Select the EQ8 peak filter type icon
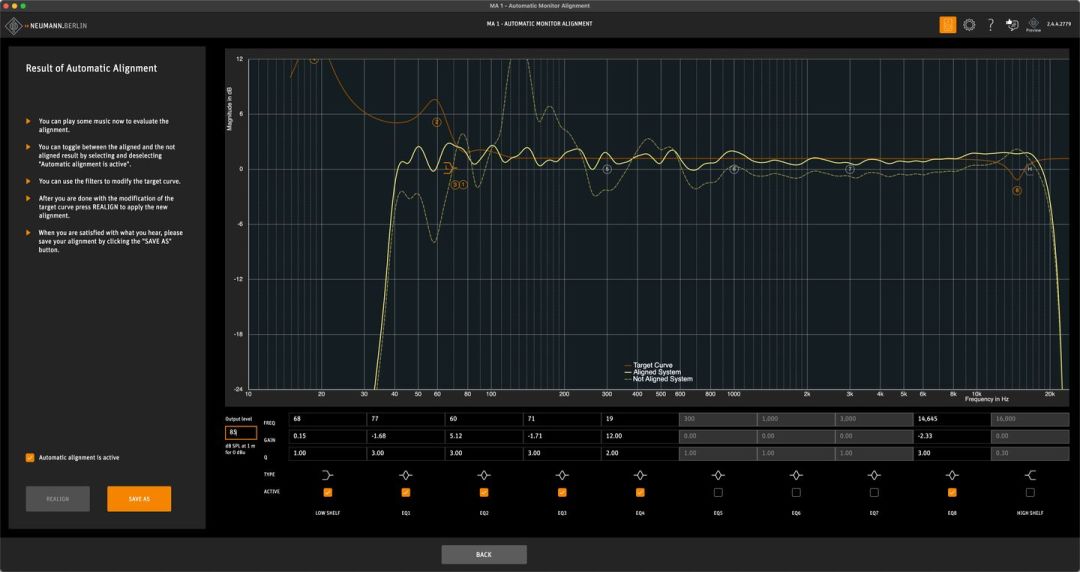This screenshot has height=572, width=1080. click(952, 475)
